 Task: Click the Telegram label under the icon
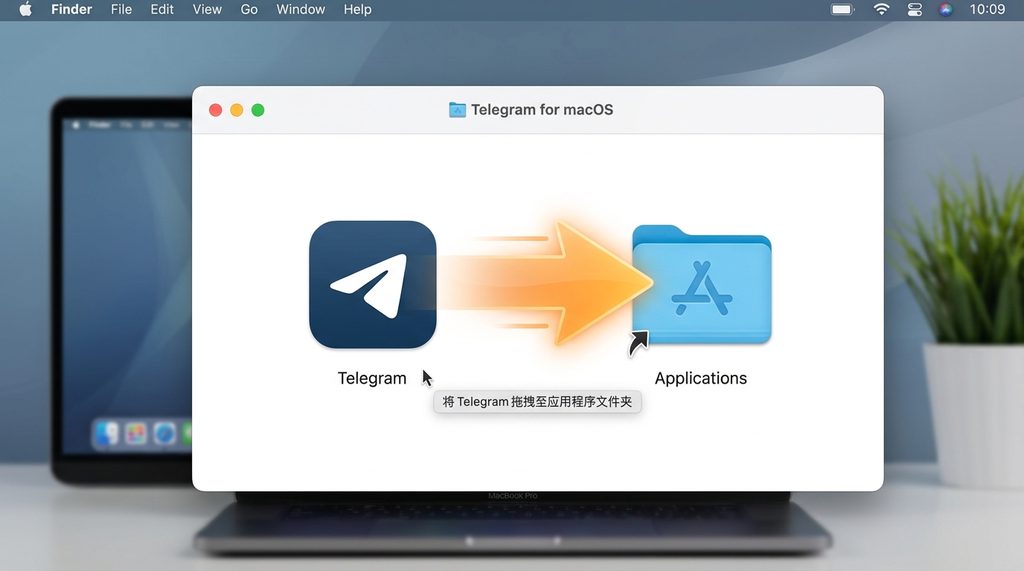[x=372, y=378]
